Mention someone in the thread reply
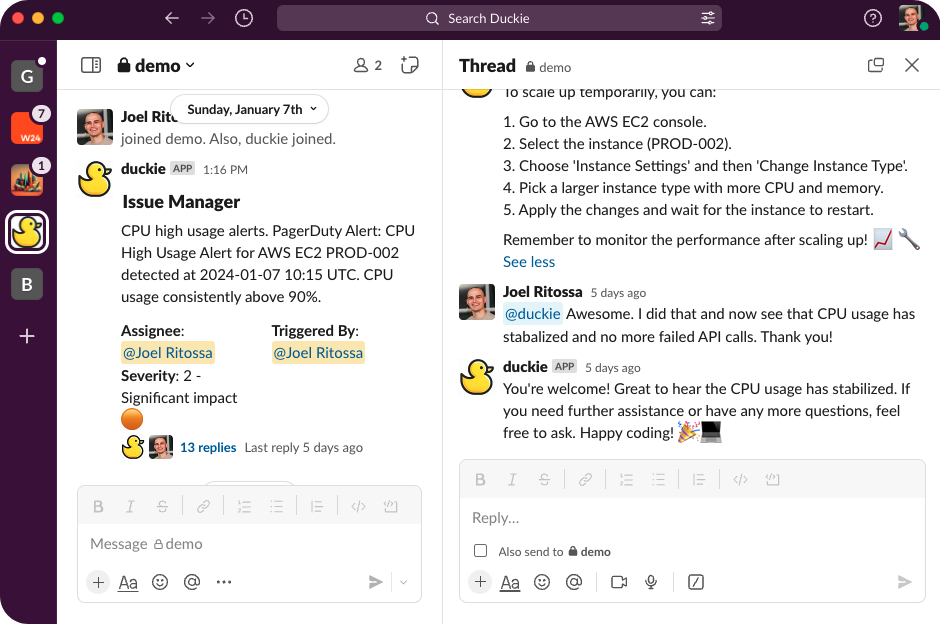940x624 pixels. click(574, 582)
